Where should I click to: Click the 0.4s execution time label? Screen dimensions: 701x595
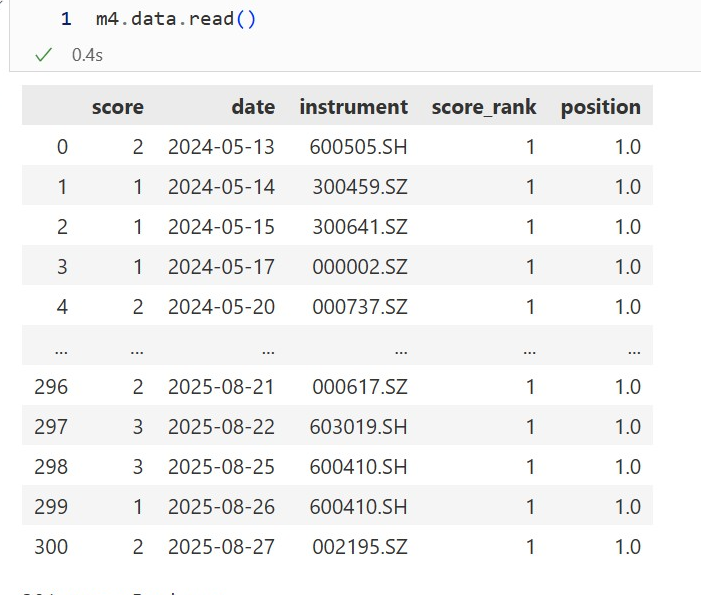[x=87, y=55]
